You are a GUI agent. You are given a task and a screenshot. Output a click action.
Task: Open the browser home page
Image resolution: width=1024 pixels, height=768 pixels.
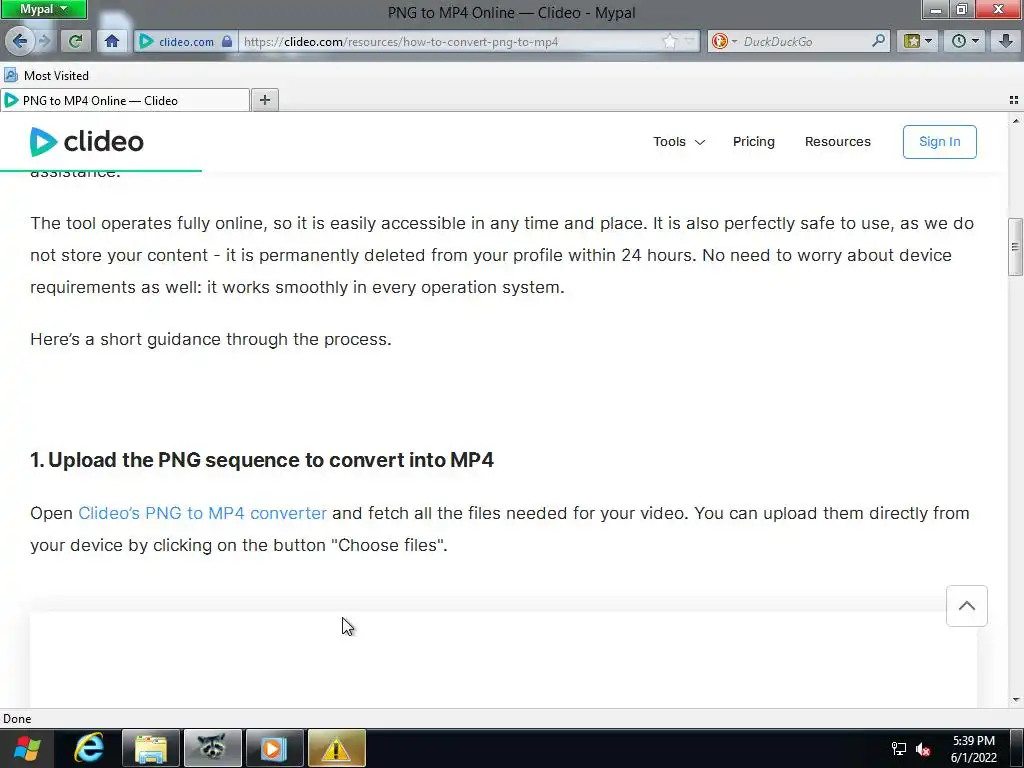point(112,41)
